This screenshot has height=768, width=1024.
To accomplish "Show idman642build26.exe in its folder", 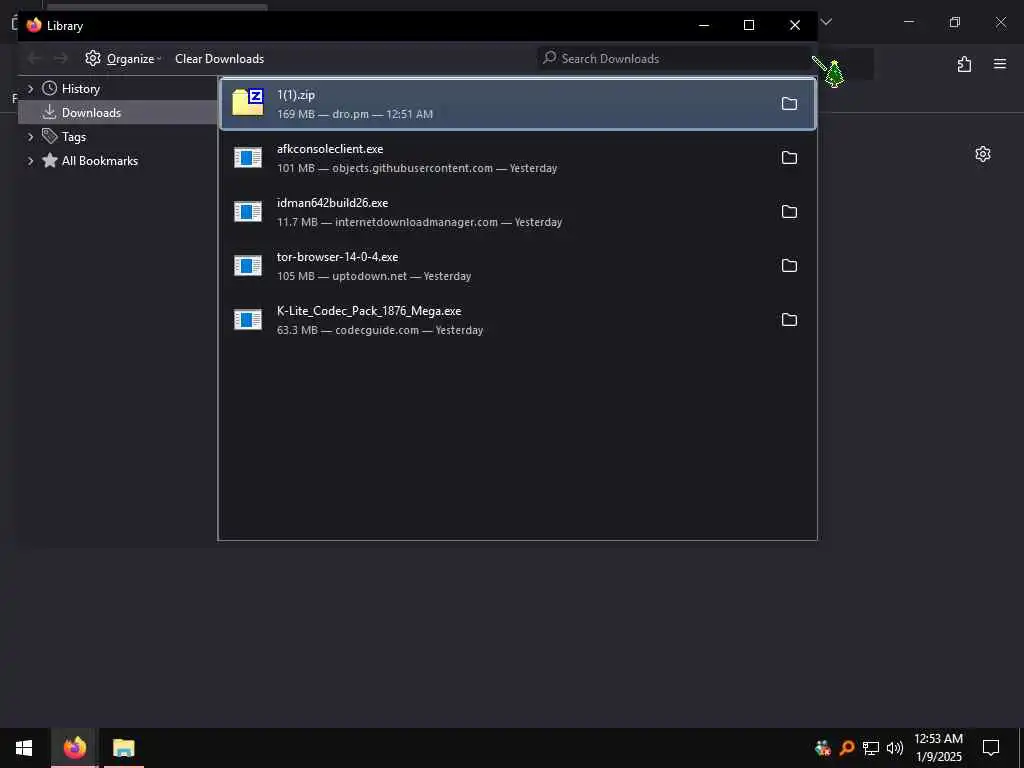I will click(x=789, y=212).
